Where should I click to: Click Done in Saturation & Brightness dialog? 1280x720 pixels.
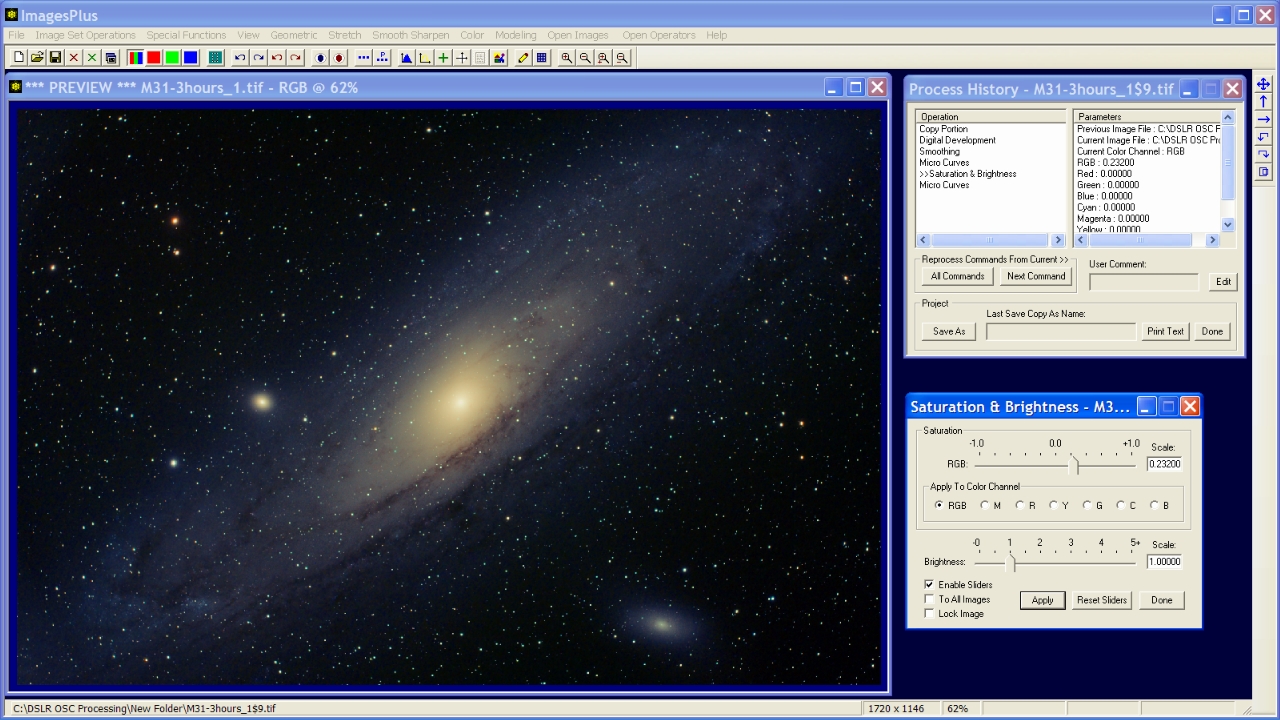(1161, 600)
